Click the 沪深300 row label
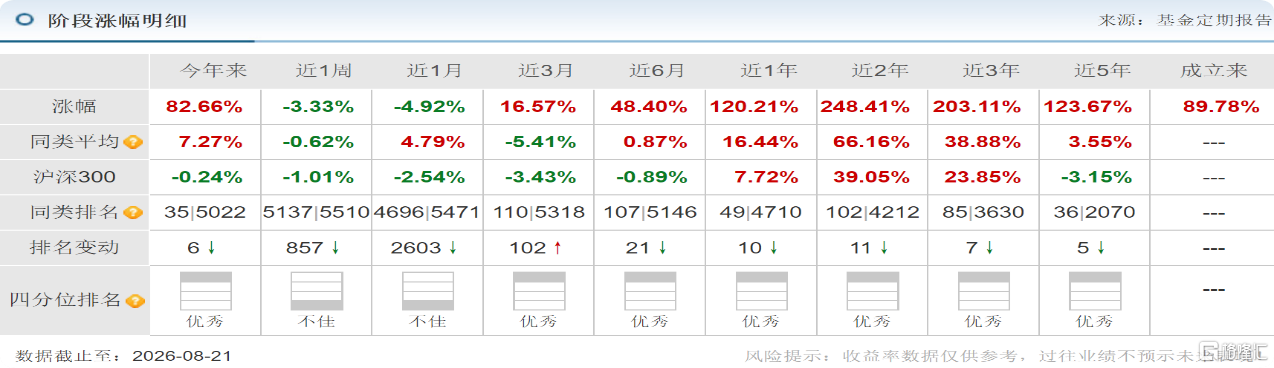This screenshot has width=1274, height=368. point(75,177)
